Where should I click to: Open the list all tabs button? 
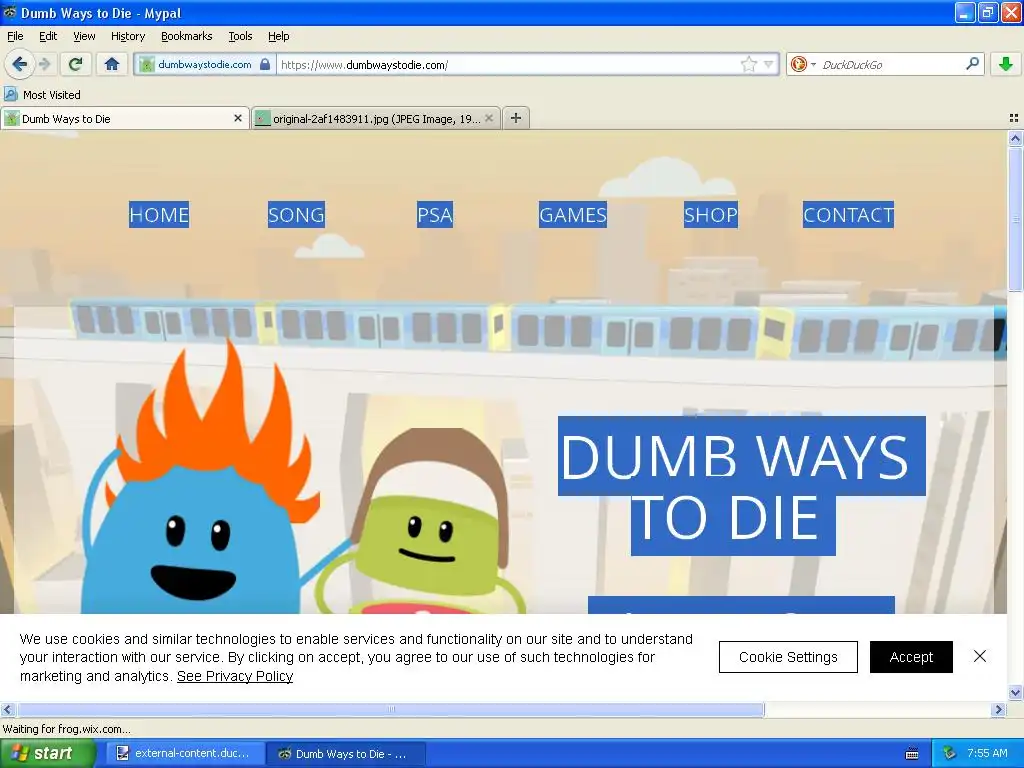pyautogui.click(x=1014, y=118)
